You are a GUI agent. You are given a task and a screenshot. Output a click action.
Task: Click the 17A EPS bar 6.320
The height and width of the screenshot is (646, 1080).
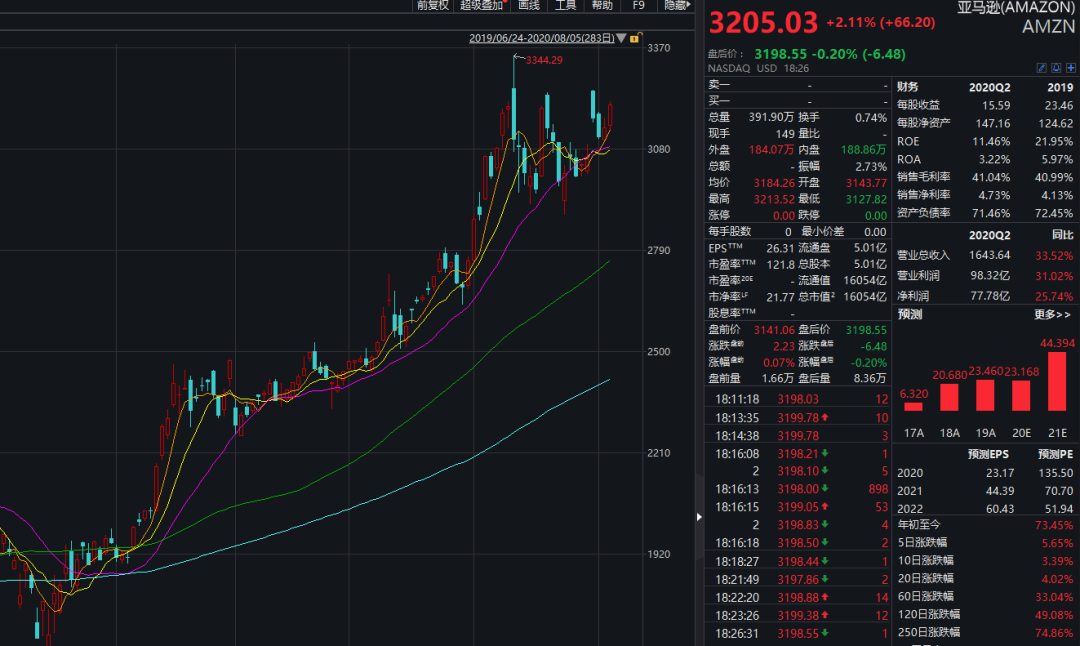click(913, 407)
